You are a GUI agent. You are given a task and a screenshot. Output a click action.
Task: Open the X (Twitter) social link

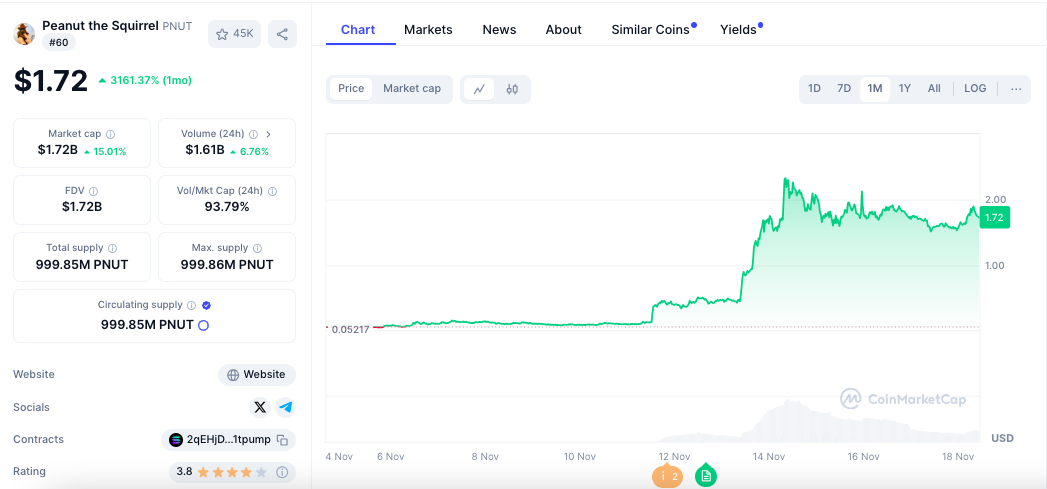pyautogui.click(x=260, y=407)
